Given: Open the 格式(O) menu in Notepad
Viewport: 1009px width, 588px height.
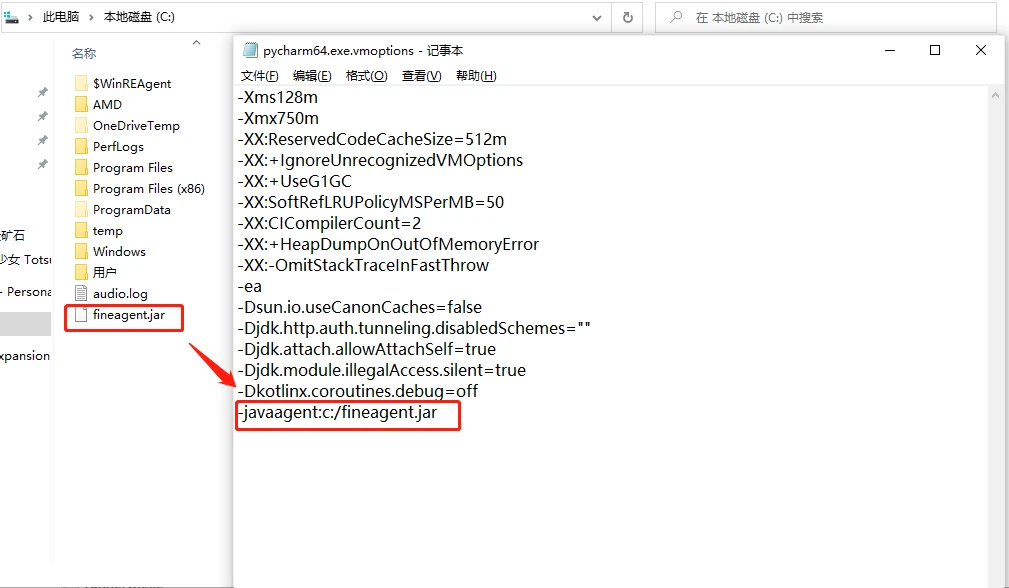Looking at the screenshot, I should coord(366,76).
